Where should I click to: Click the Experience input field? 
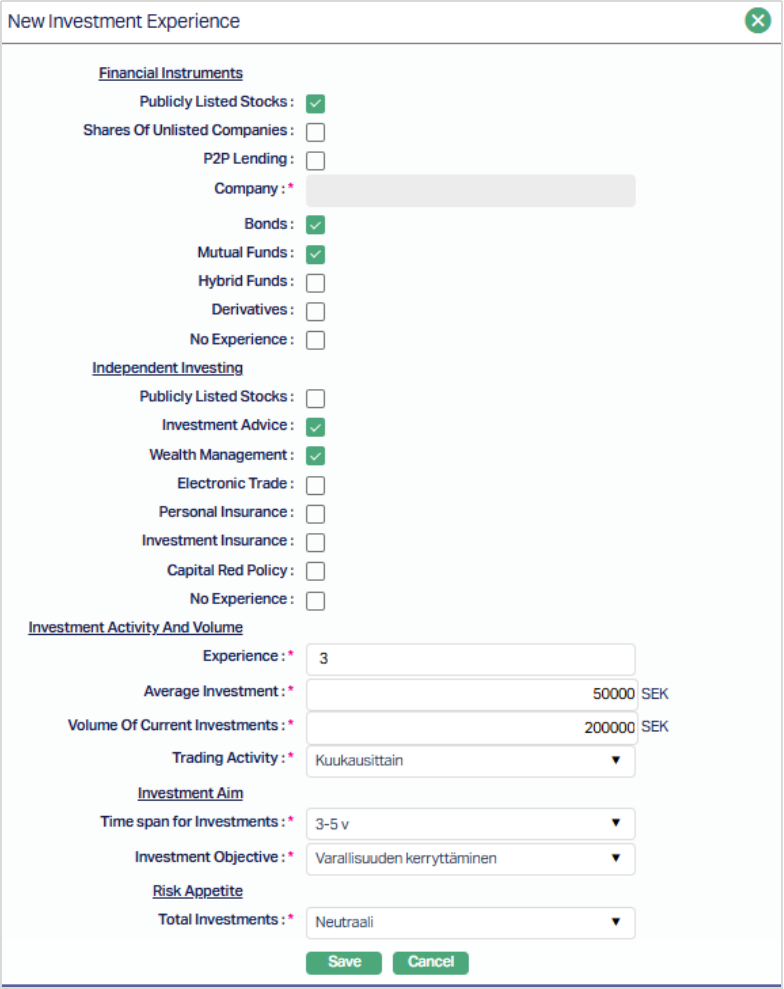[x=470, y=659]
